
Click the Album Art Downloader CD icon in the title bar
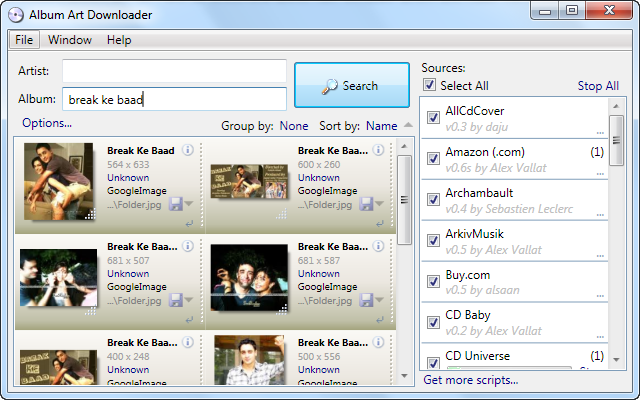(x=16, y=15)
